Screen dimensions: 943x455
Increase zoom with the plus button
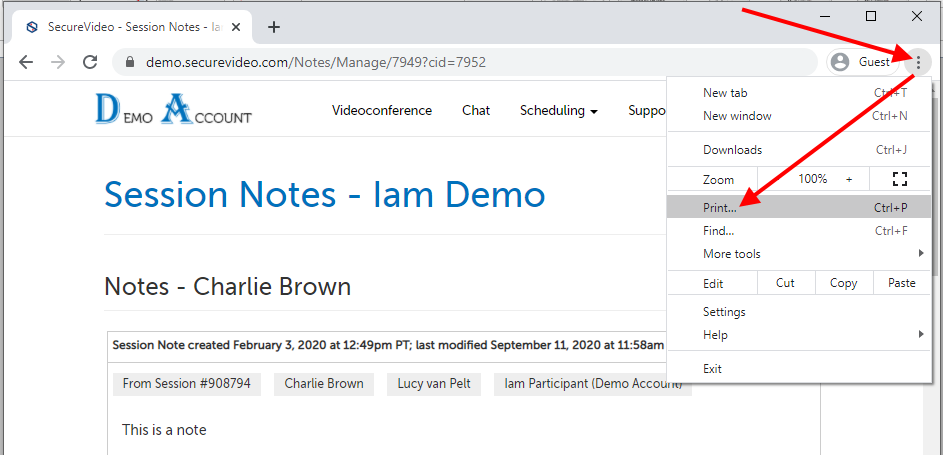[x=849, y=179]
